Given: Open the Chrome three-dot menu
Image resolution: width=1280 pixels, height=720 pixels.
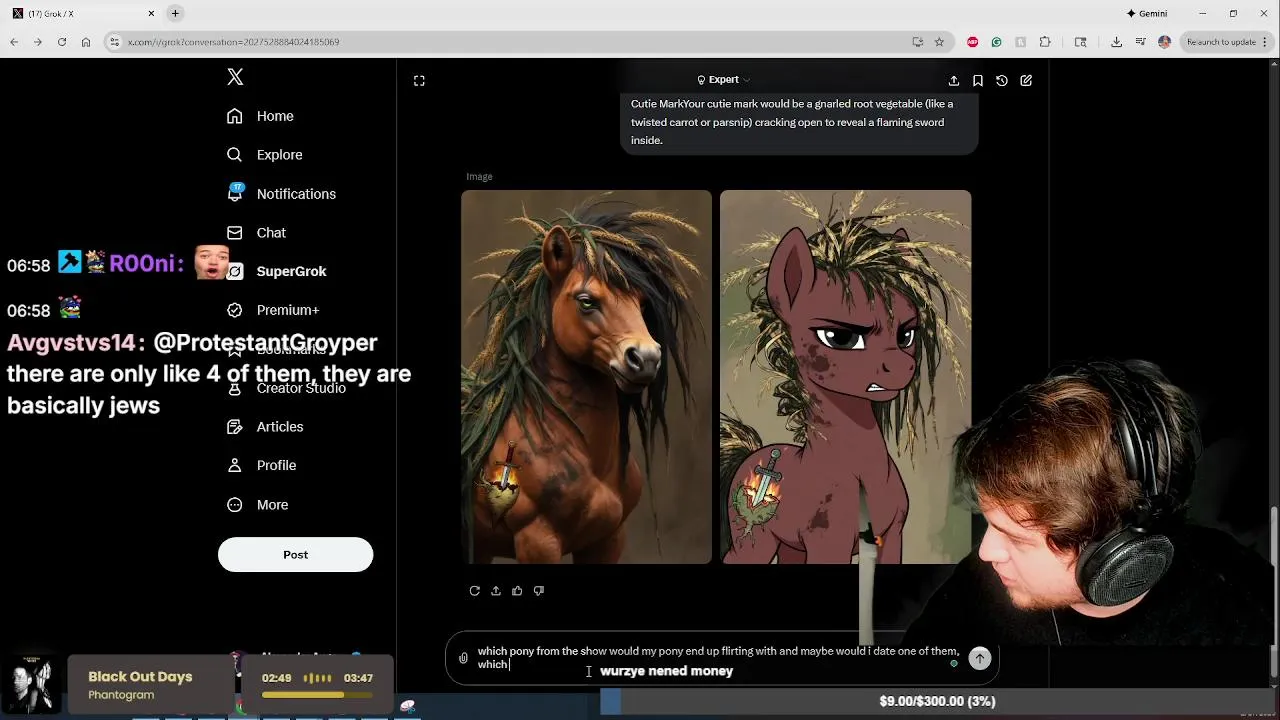Looking at the screenshot, I should pos(1265,42).
